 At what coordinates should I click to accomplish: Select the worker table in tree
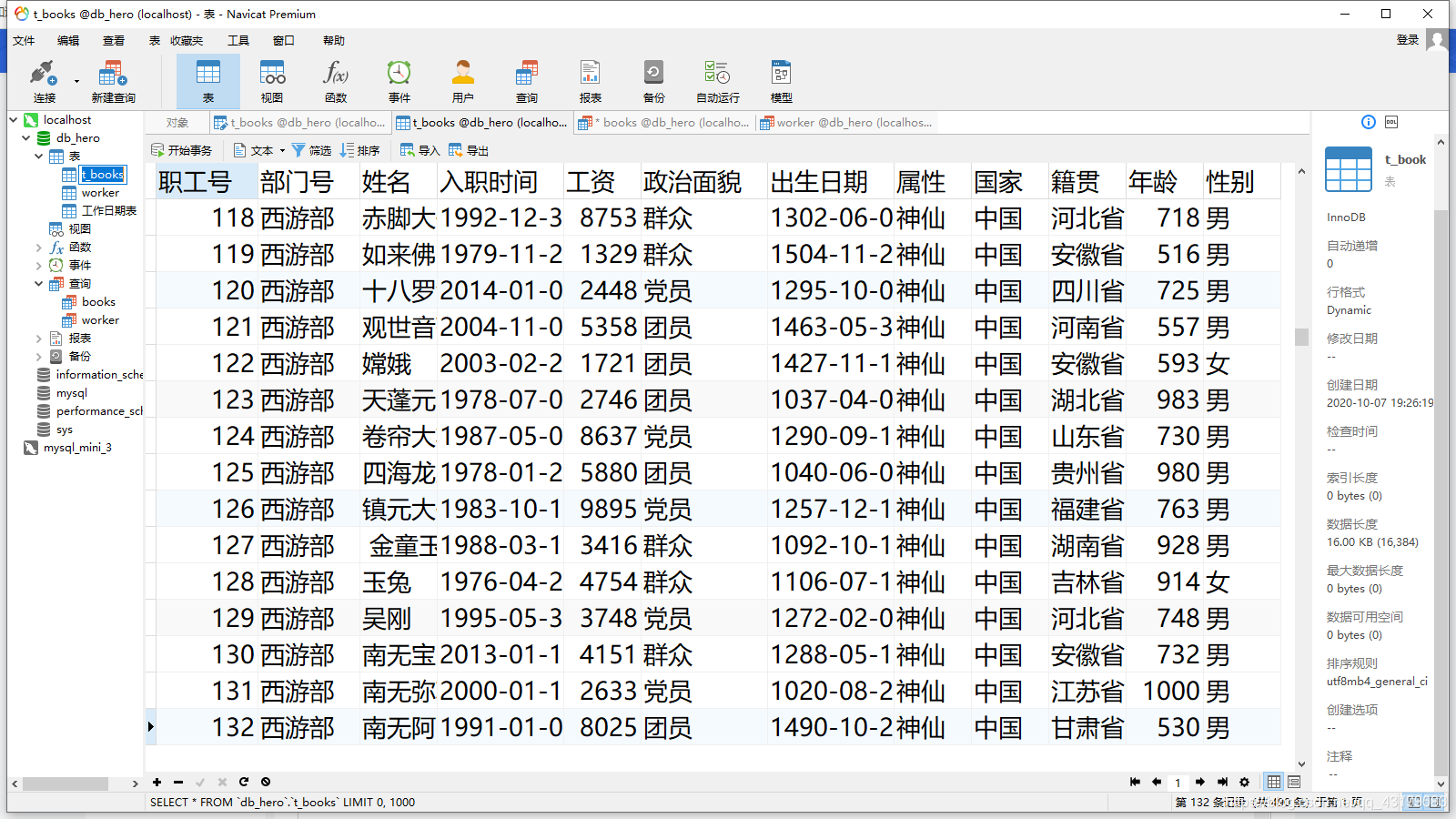pyautogui.click(x=100, y=192)
